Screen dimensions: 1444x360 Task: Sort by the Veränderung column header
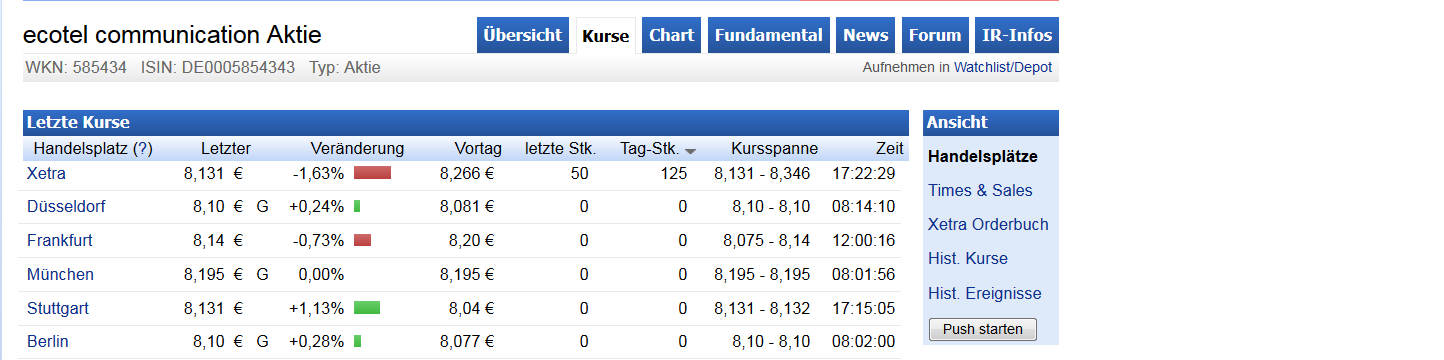357,149
